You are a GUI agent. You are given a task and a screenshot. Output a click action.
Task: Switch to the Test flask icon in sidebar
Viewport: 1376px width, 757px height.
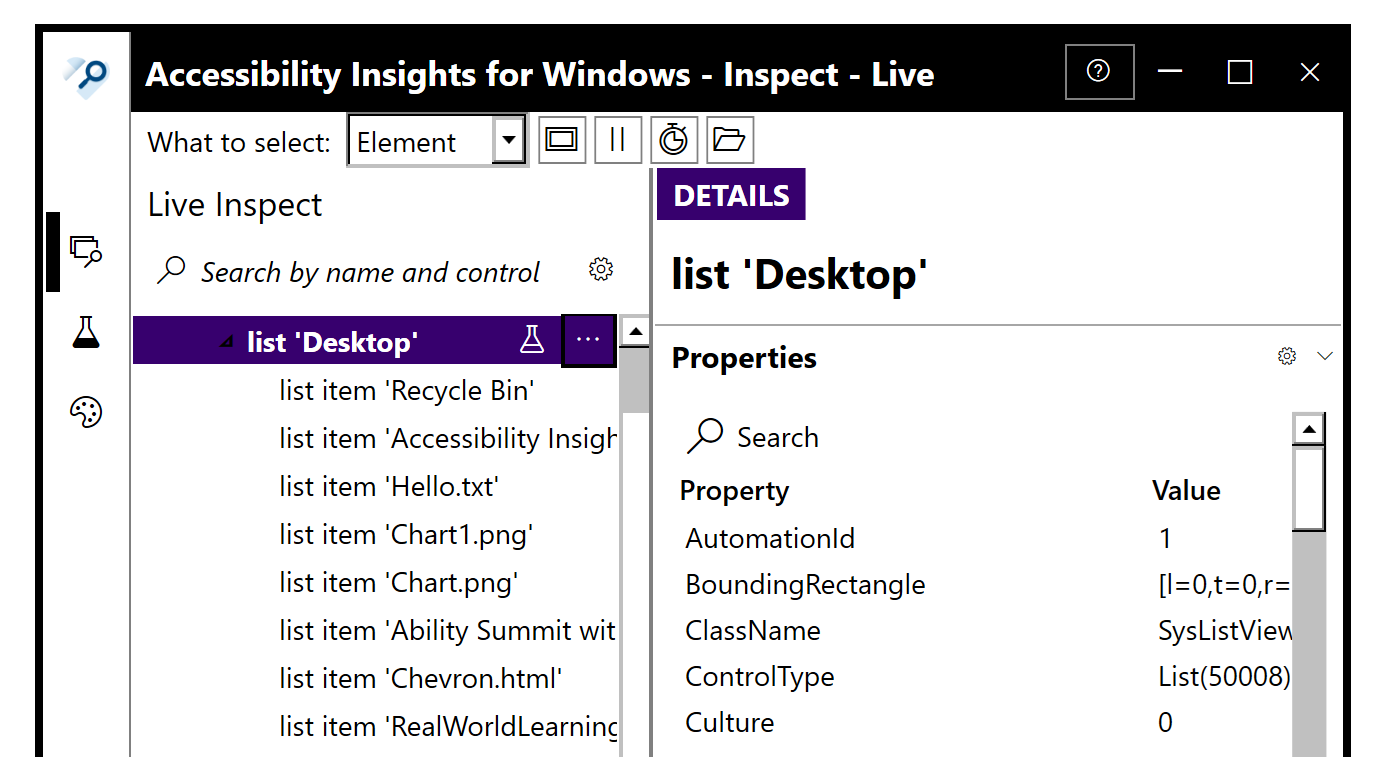(x=86, y=331)
